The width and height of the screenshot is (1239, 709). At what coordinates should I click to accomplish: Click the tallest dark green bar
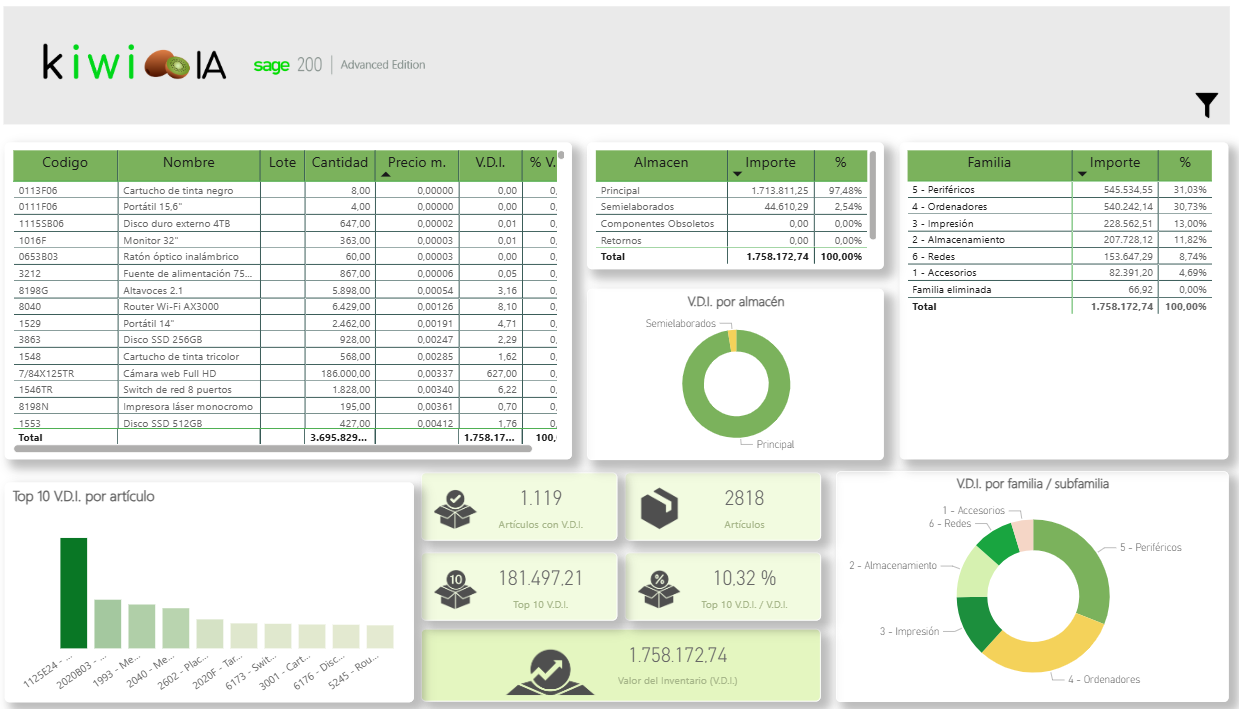[73, 592]
